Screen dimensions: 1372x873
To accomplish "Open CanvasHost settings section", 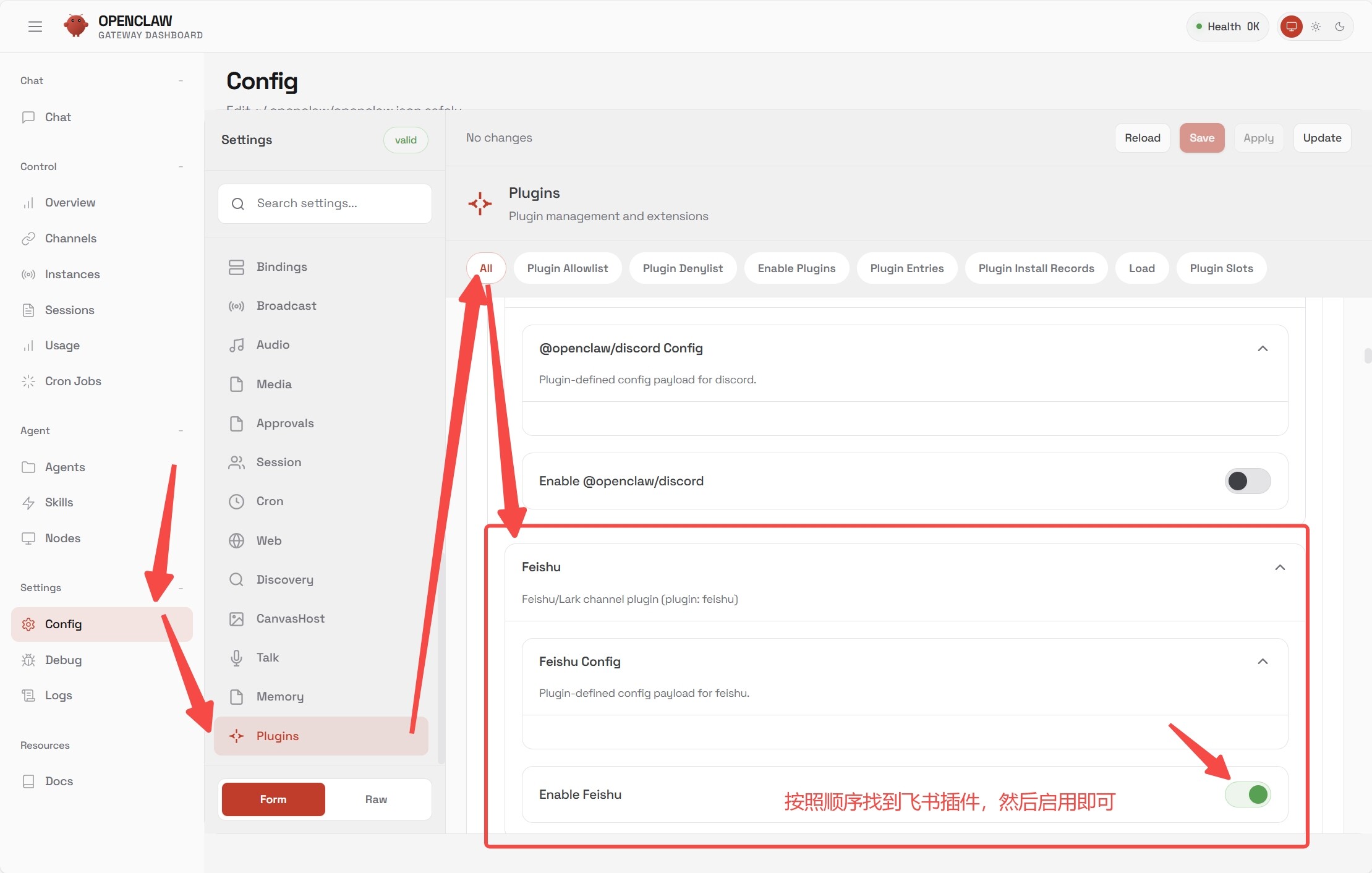I will (x=290, y=619).
